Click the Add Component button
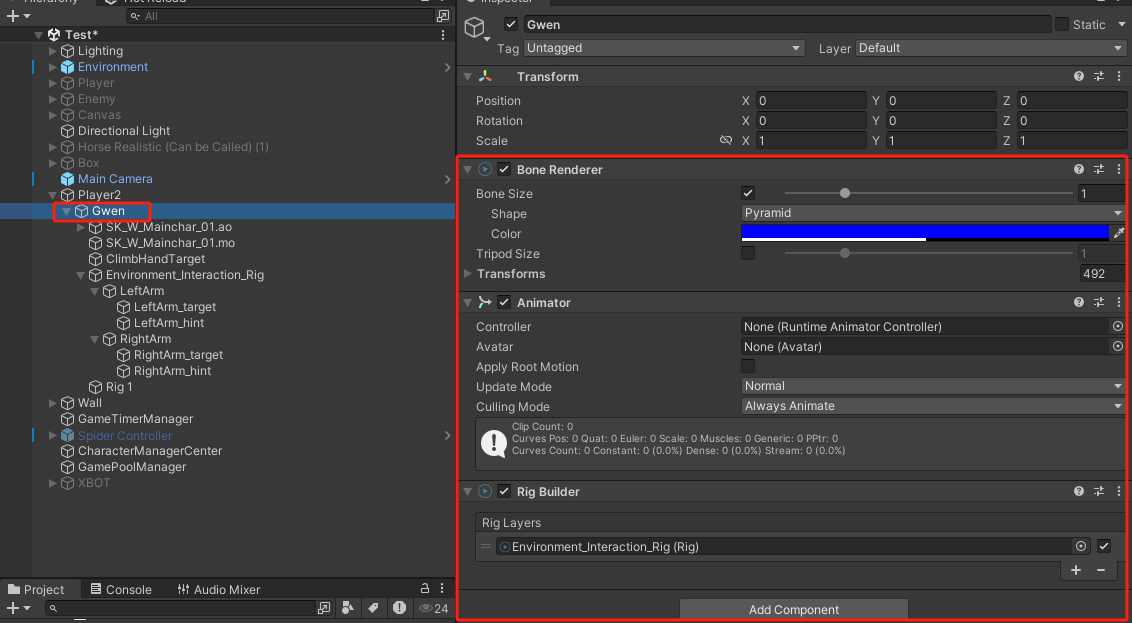Image resolution: width=1132 pixels, height=623 pixels. (794, 610)
